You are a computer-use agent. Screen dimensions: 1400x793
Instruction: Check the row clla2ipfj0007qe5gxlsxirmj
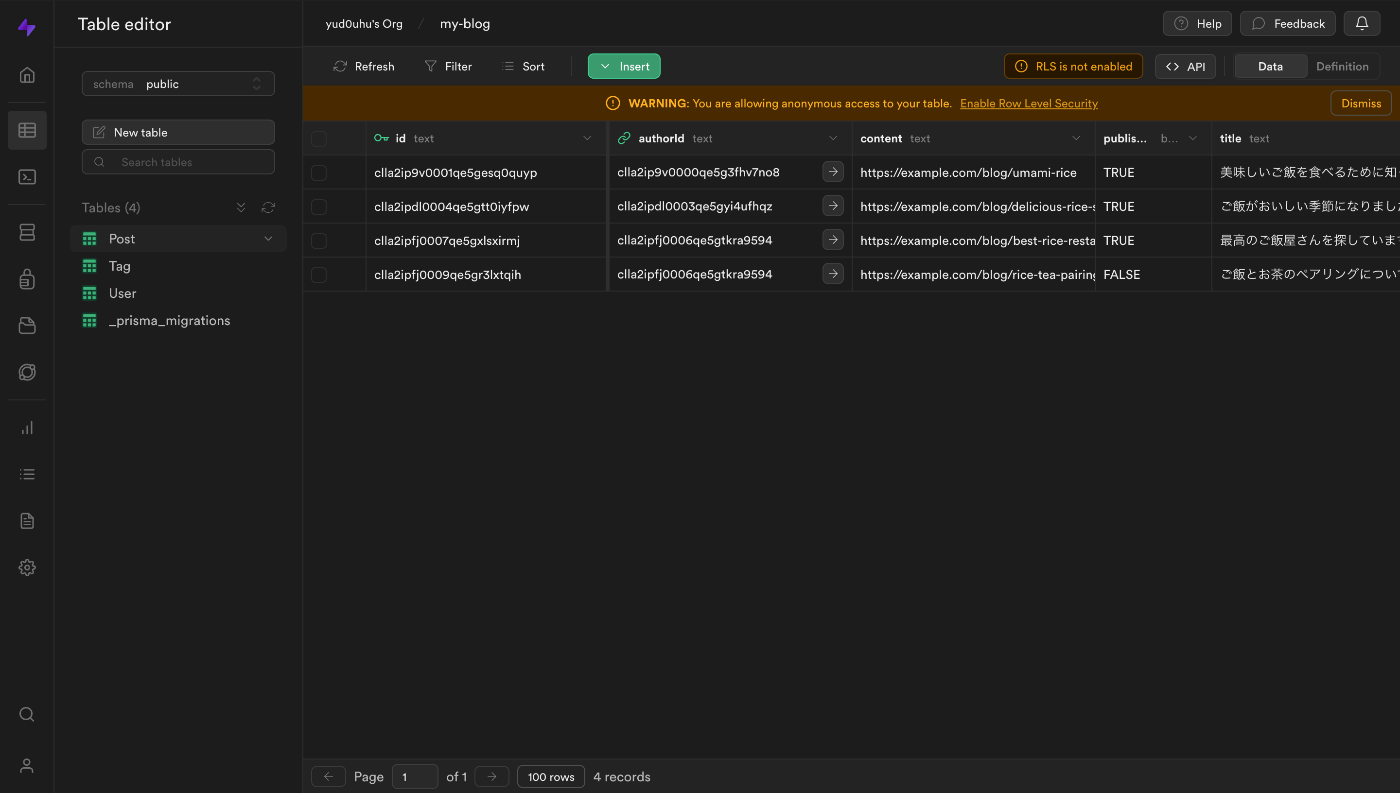point(319,241)
